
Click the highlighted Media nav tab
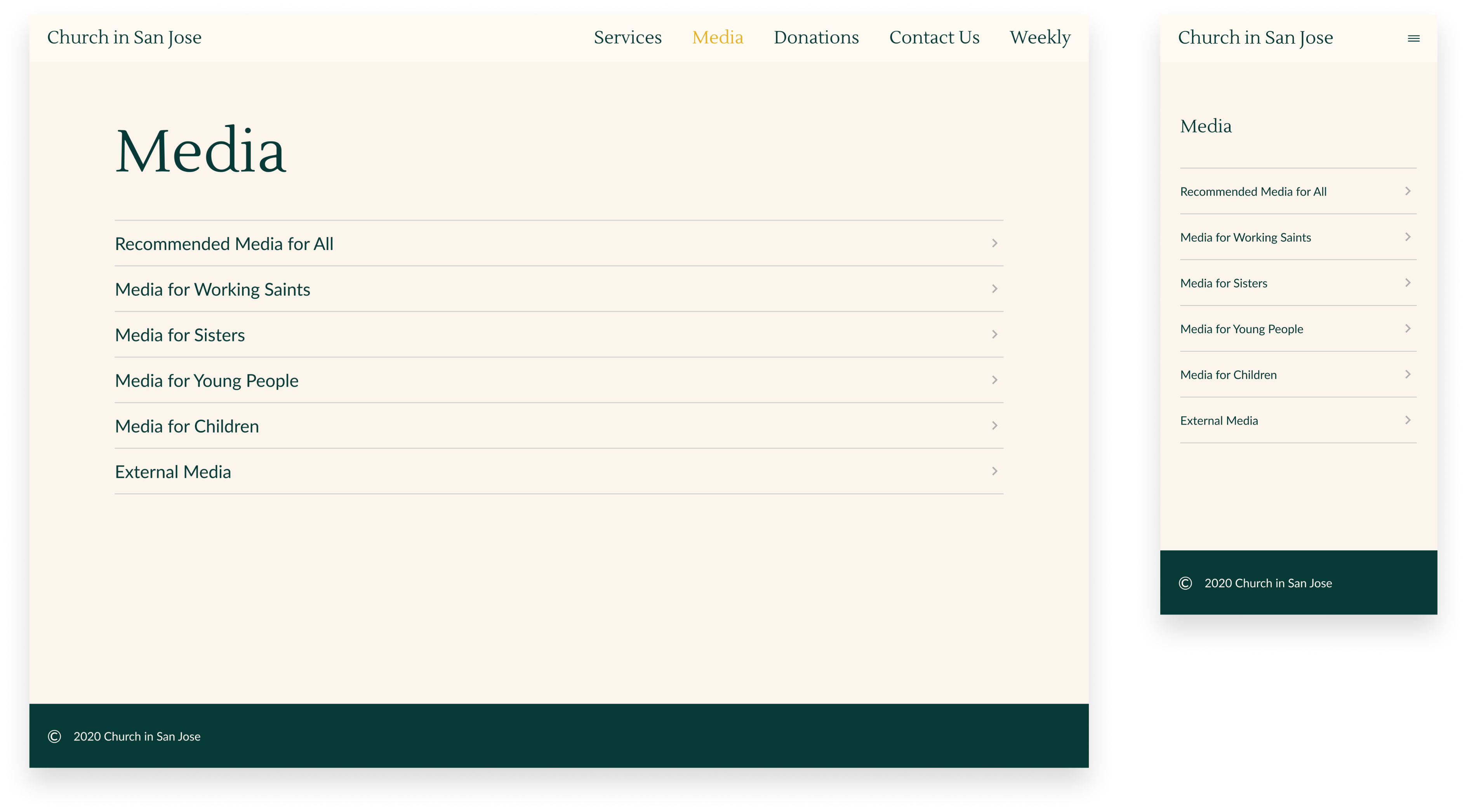click(718, 38)
